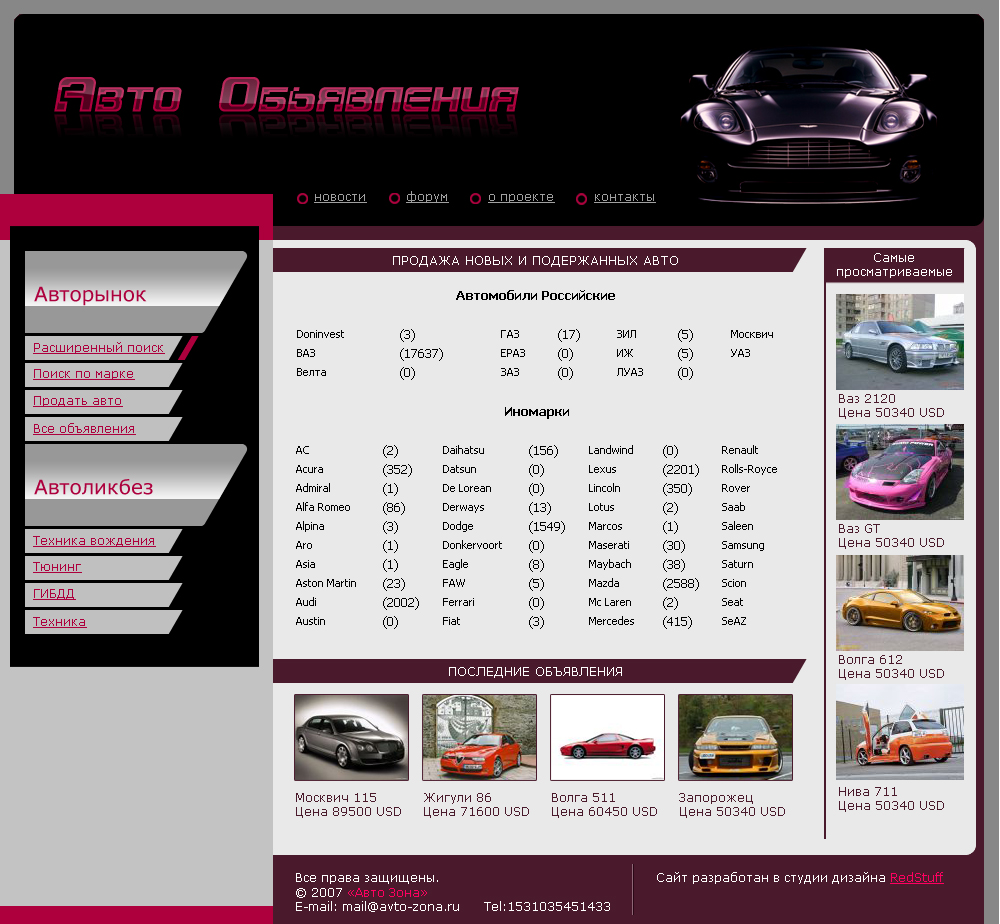Image resolution: width=1000 pixels, height=924 pixels.
Task: Open the о проекте menu link
Action: 521,197
